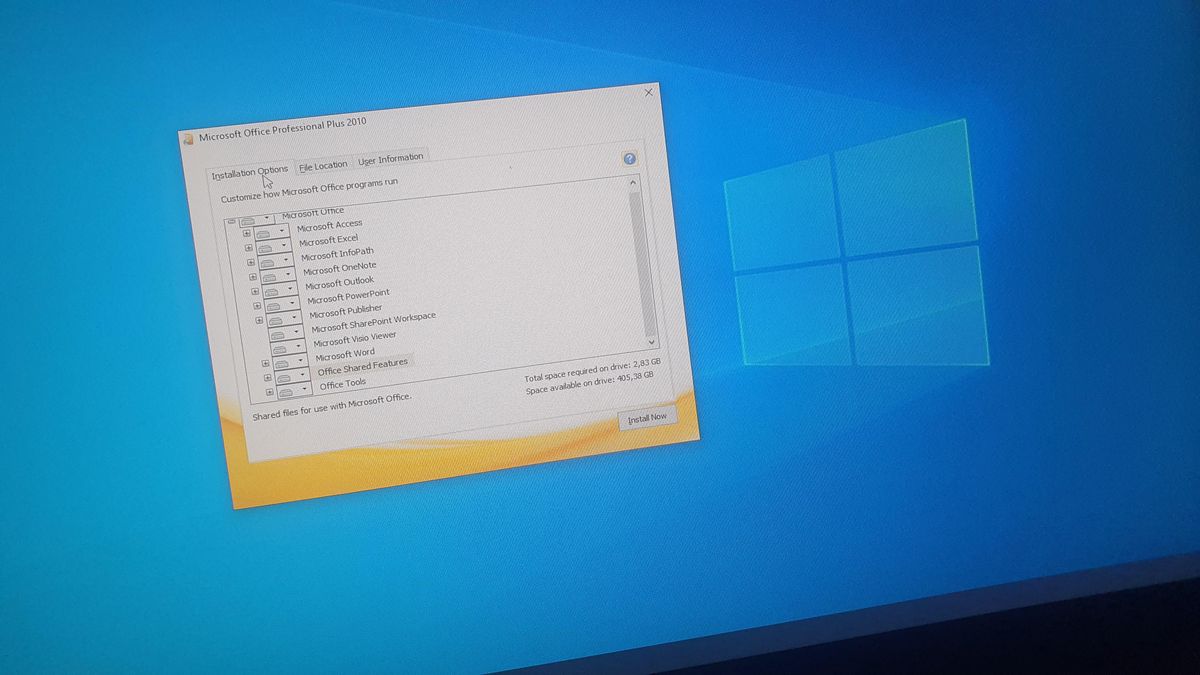This screenshot has height=675, width=1200.
Task: Open install-state dropdown for Office Tools
Action: click(294, 389)
